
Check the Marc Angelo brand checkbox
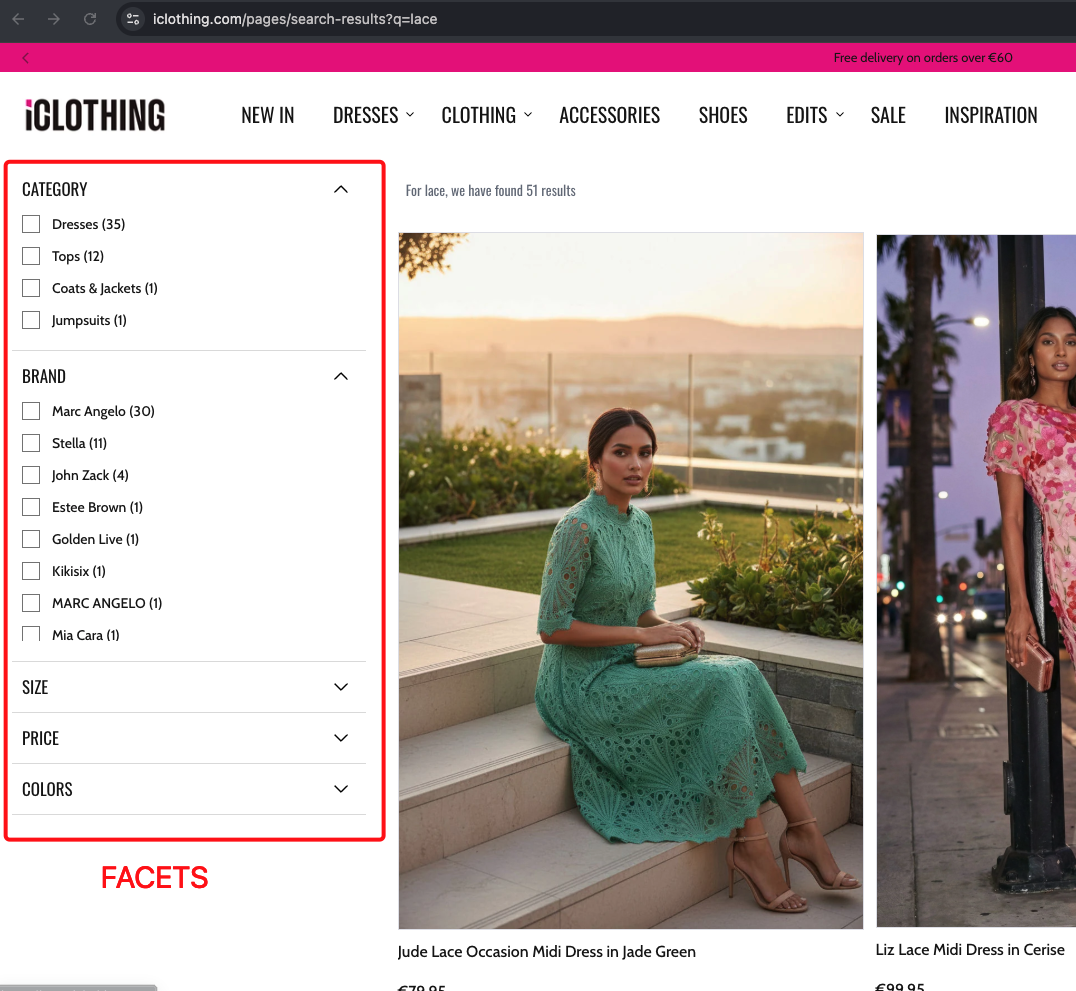coord(30,411)
